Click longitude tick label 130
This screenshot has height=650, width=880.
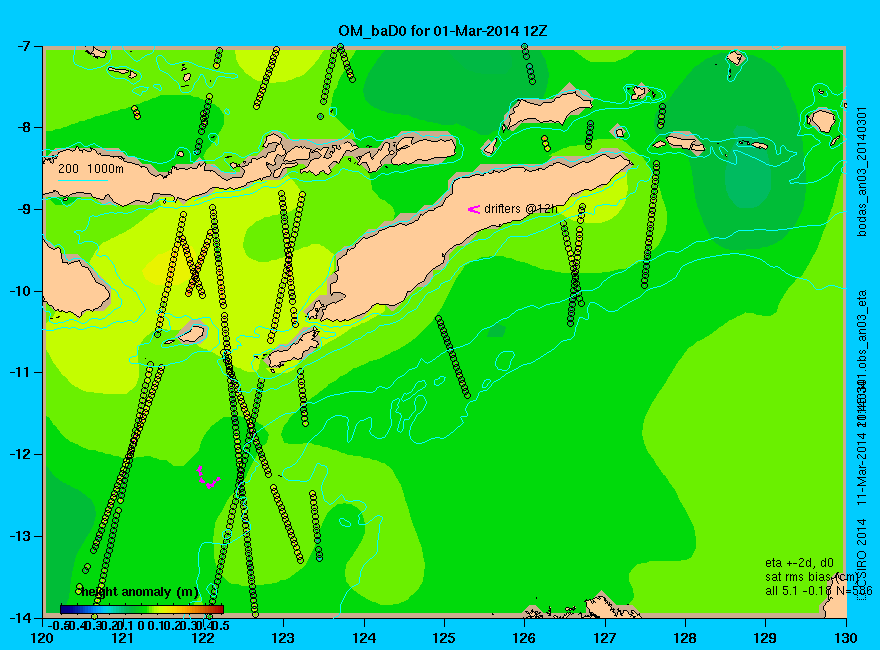pos(846,638)
